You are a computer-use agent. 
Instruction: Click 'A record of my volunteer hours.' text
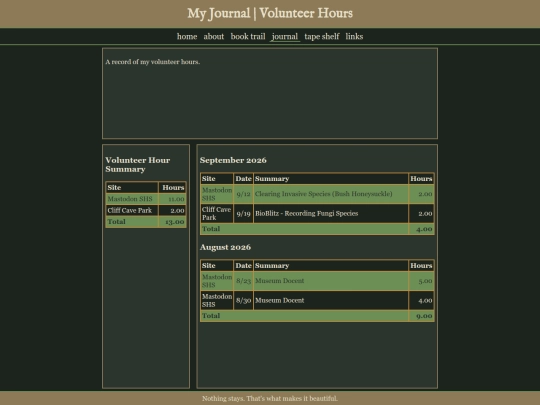coord(153,62)
